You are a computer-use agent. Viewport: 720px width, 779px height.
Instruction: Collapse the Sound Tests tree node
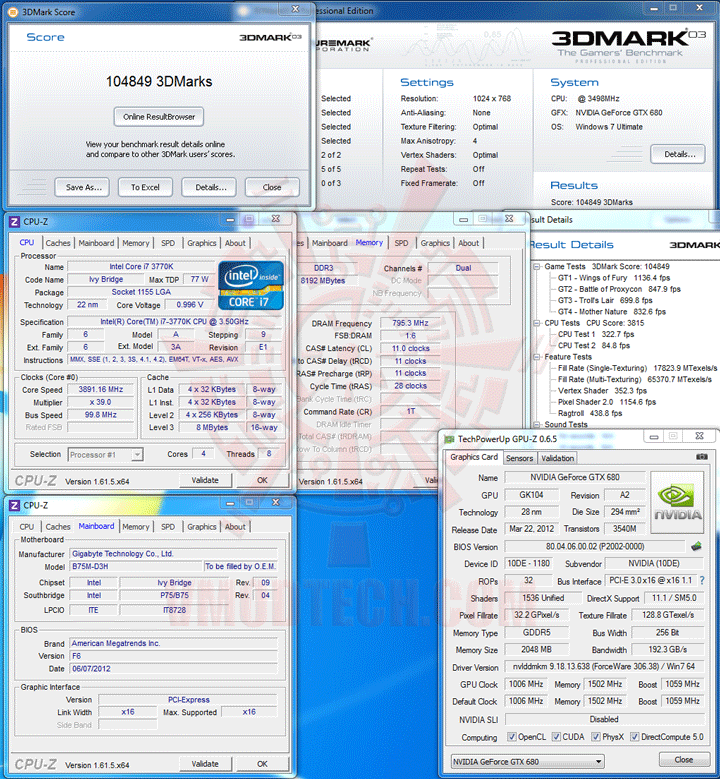point(537,425)
